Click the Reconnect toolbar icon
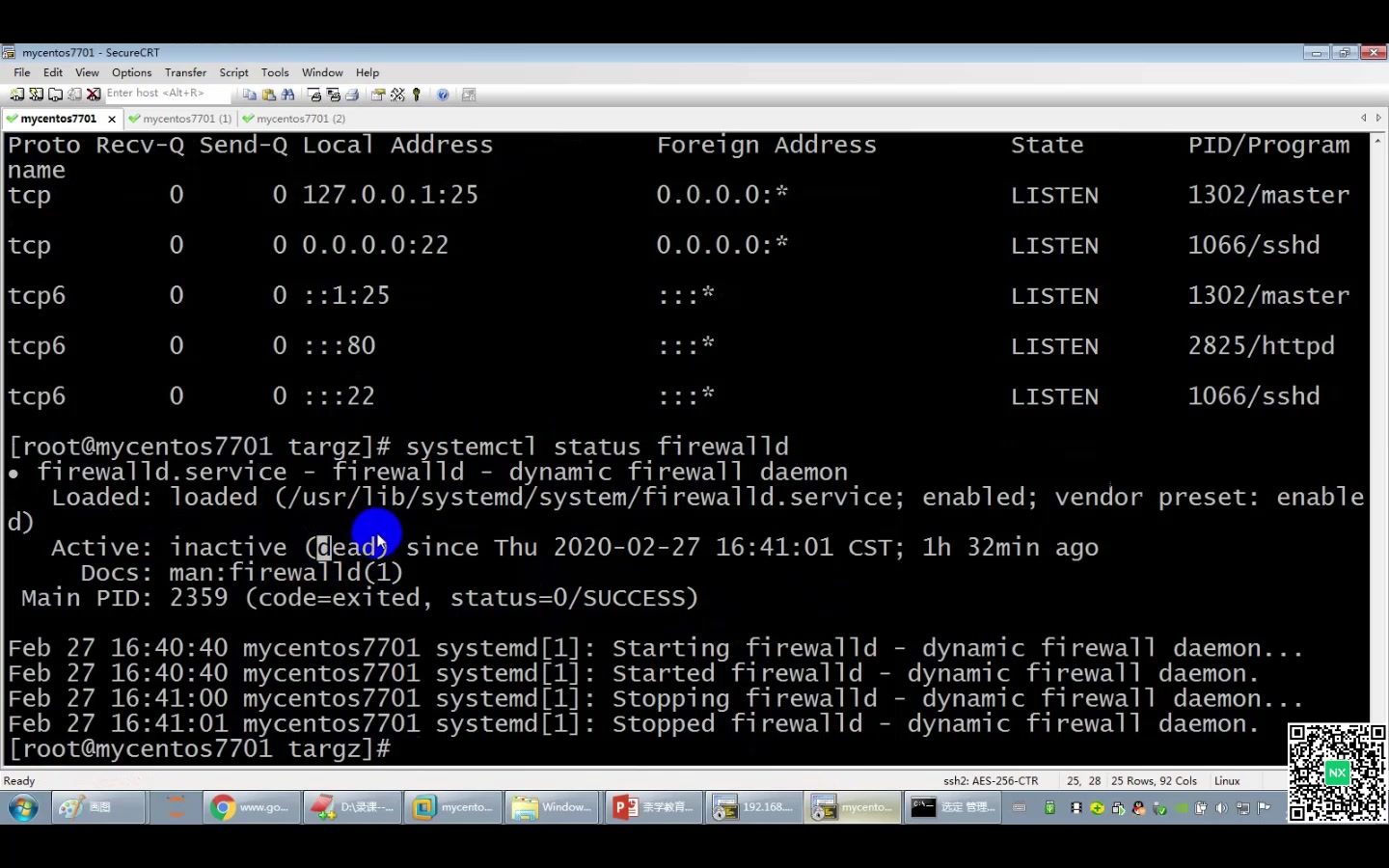The image size is (1389, 868). click(x=74, y=95)
